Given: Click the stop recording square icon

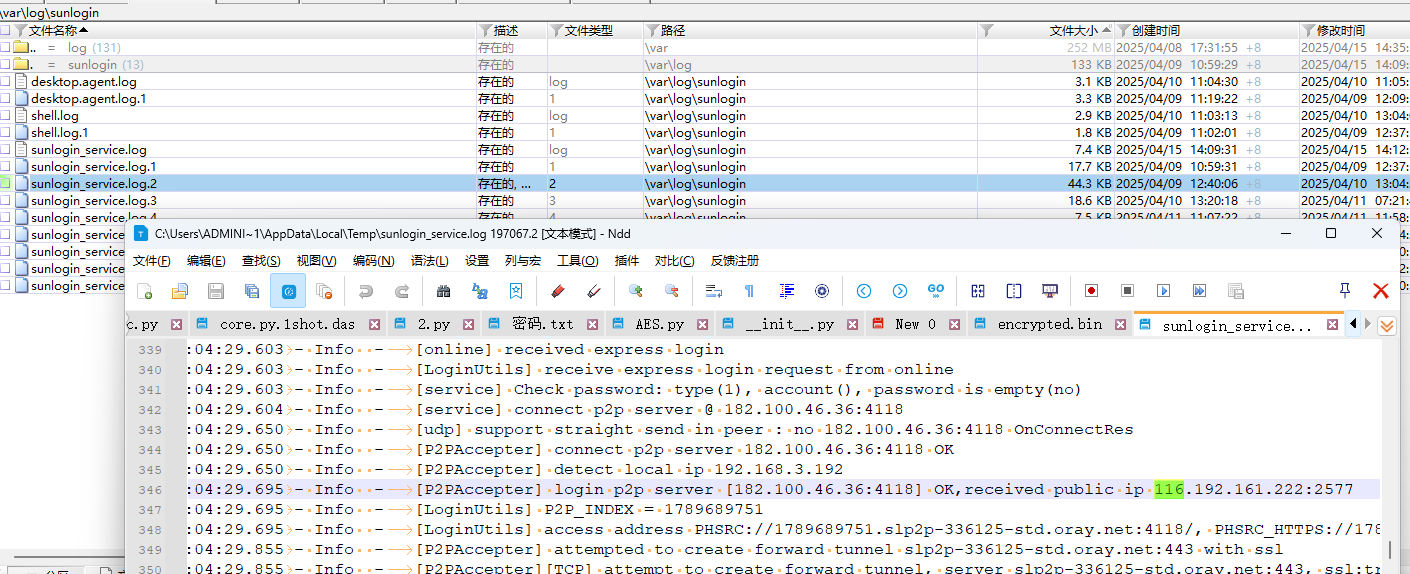Looking at the screenshot, I should [1127, 291].
